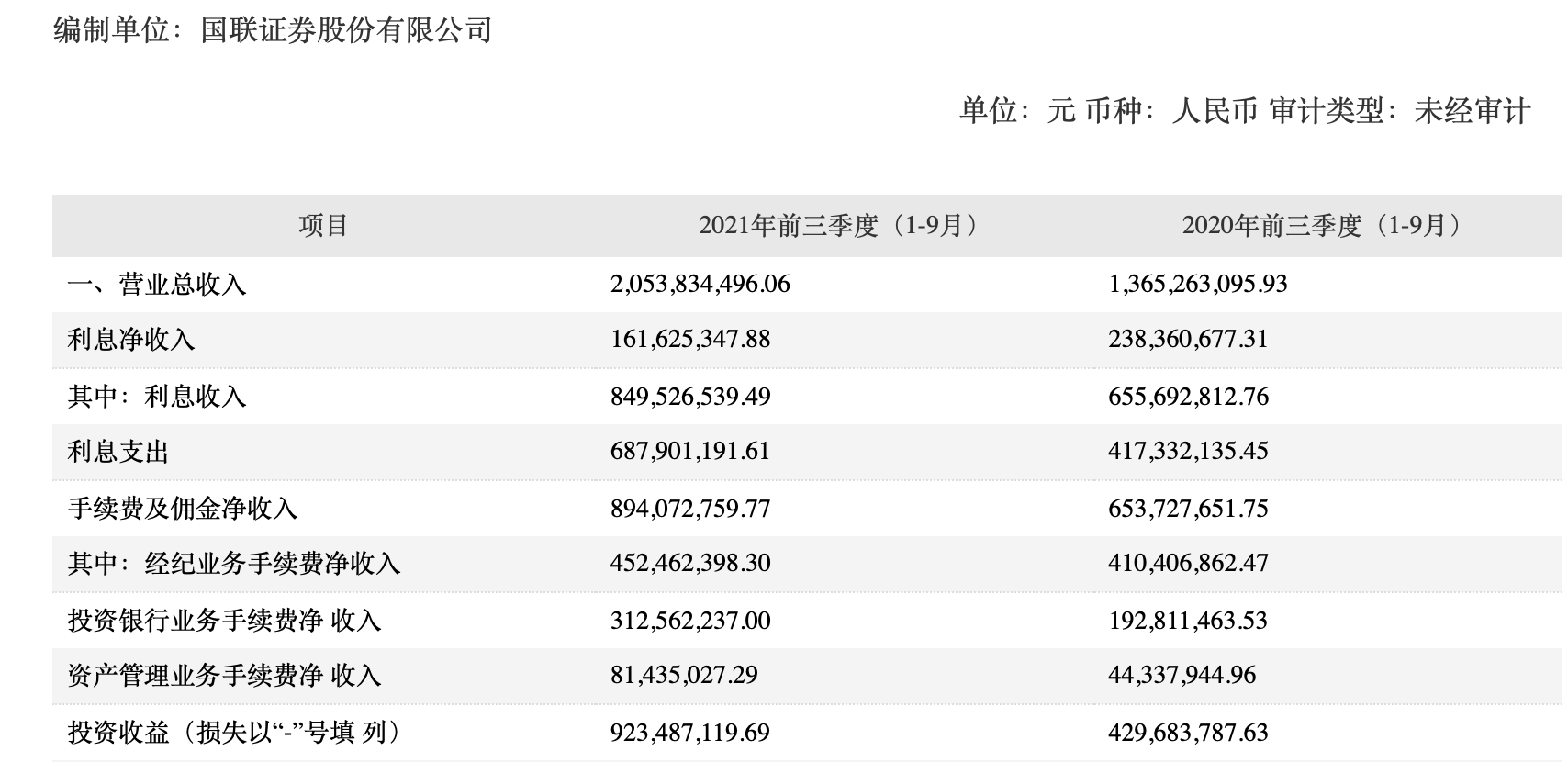Click the 2020年前三季度 column header
Viewport: 1568px width, 762px height.
point(1323,226)
